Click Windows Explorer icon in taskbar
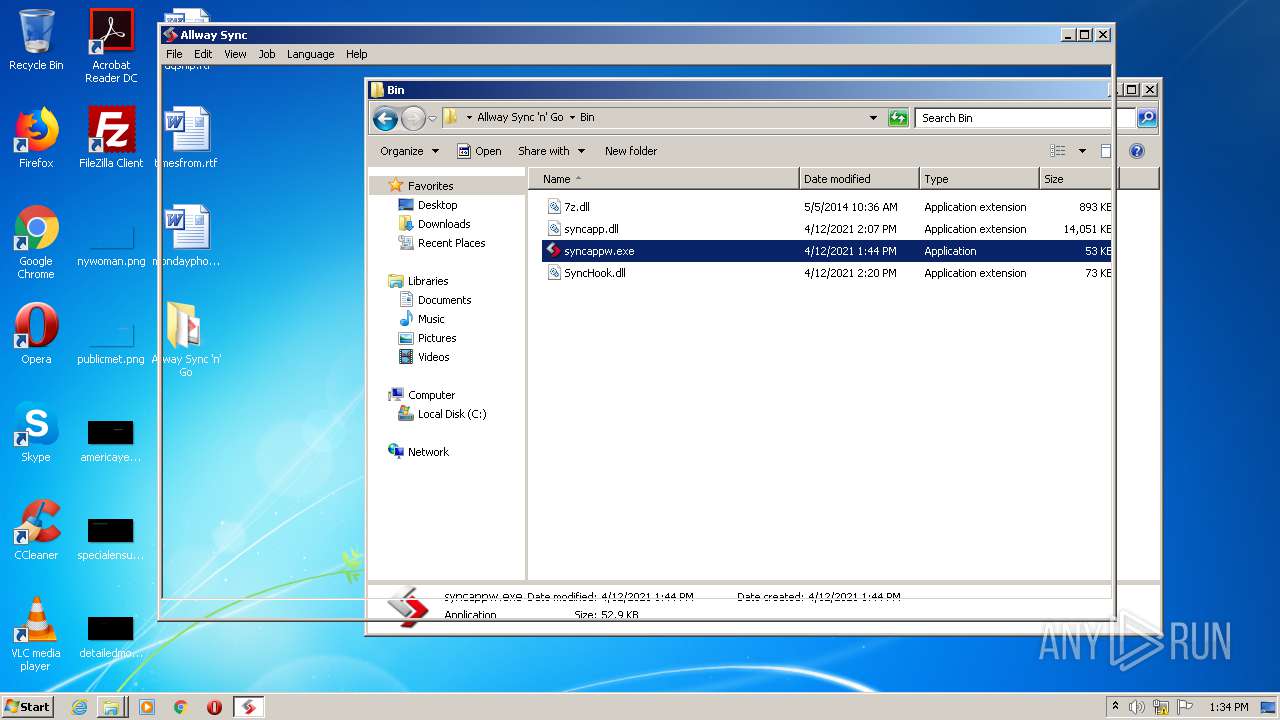This screenshot has height=720, width=1280. (111, 707)
